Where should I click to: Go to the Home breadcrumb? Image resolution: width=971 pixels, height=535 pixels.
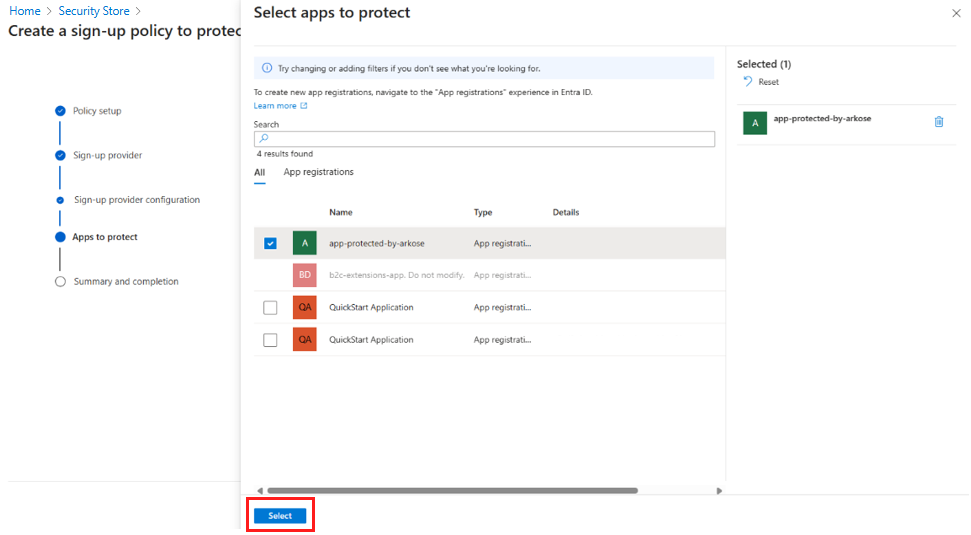(x=25, y=11)
